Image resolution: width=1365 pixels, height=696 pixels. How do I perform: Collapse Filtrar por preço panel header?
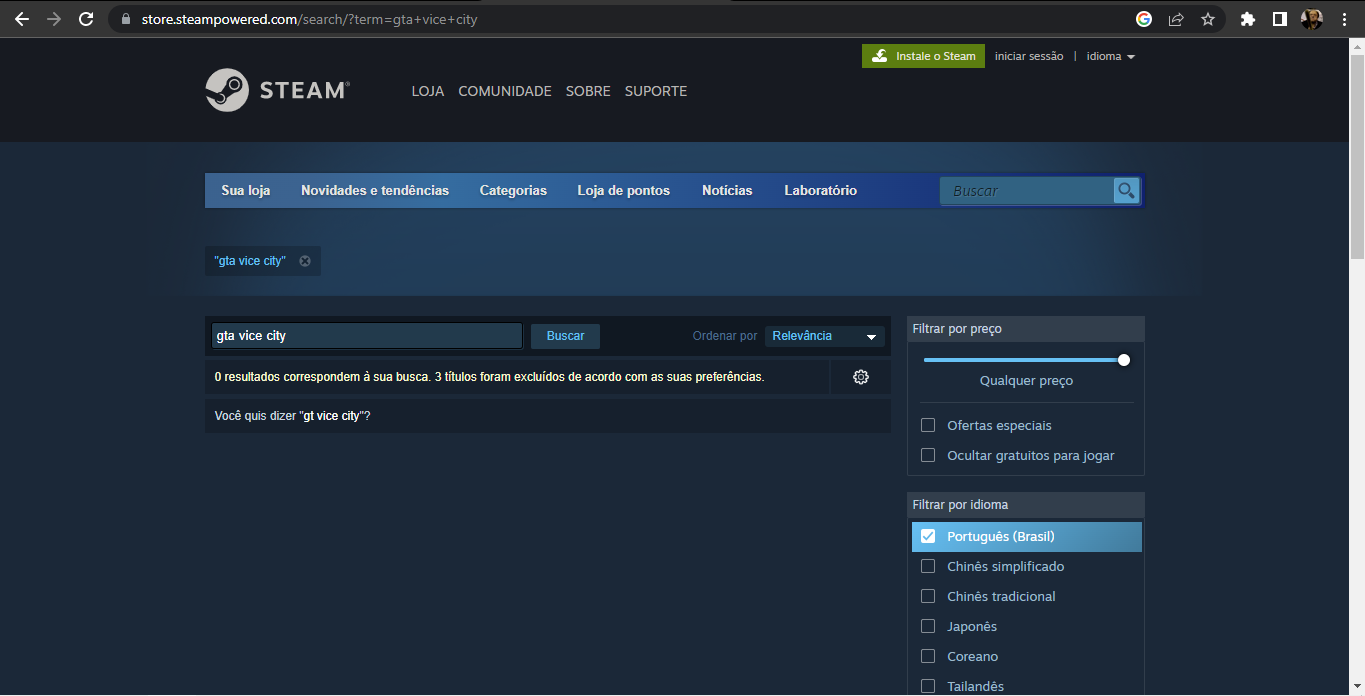(x=1026, y=329)
